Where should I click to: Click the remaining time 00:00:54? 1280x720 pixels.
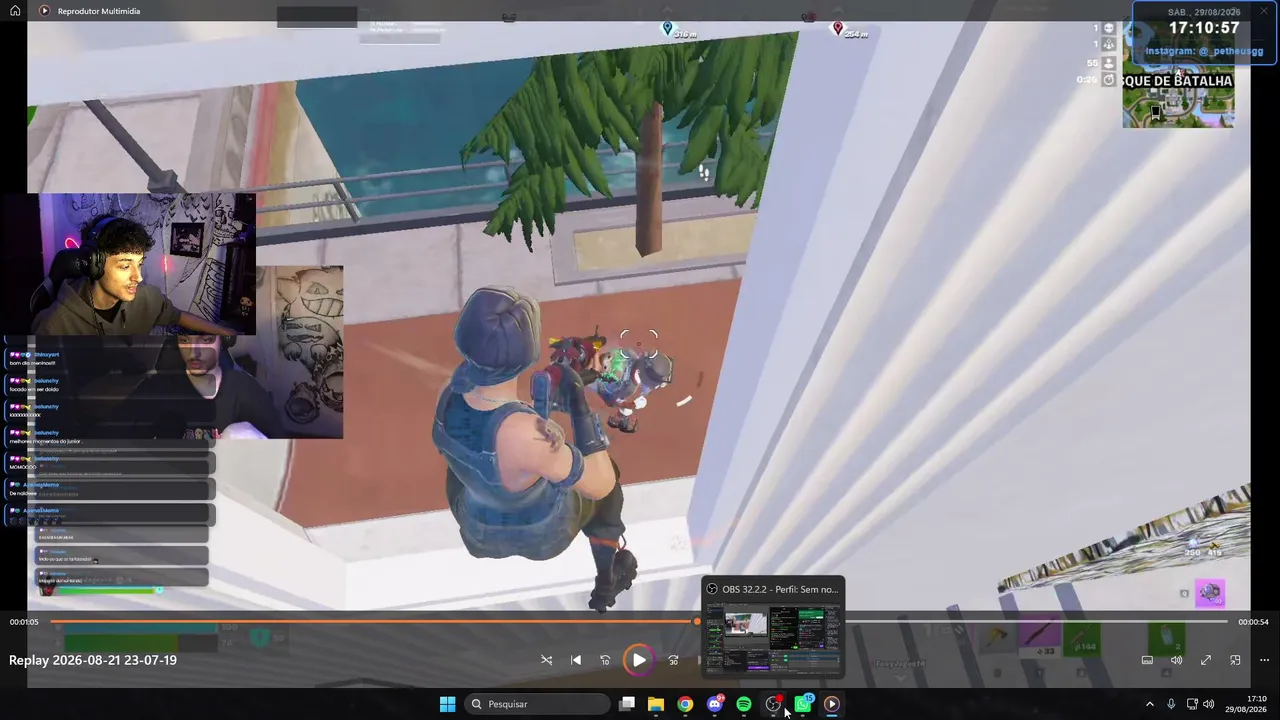[x=1253, y=622]
